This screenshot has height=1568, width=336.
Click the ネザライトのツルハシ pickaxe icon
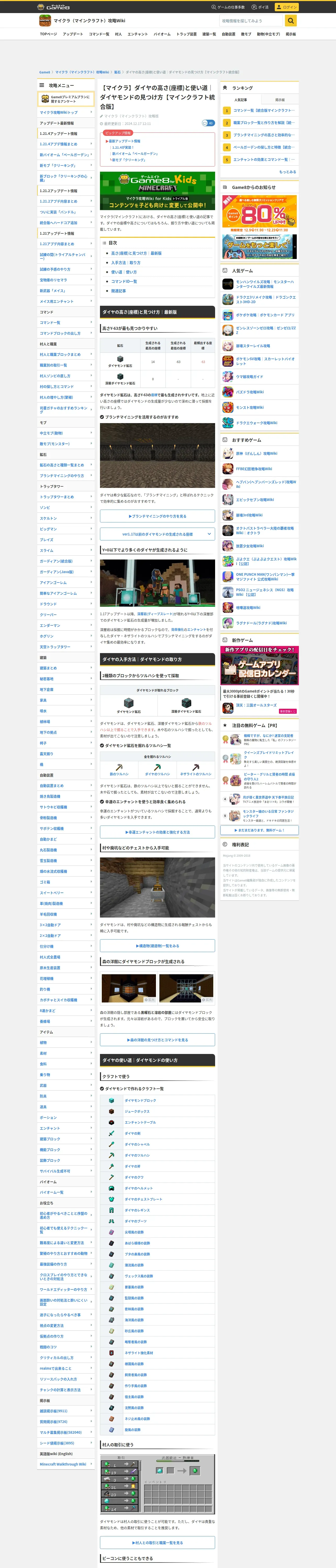click(196, 768)
